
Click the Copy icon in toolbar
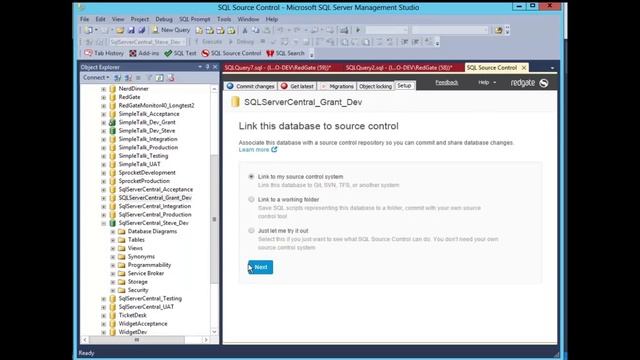pos(256,30)
